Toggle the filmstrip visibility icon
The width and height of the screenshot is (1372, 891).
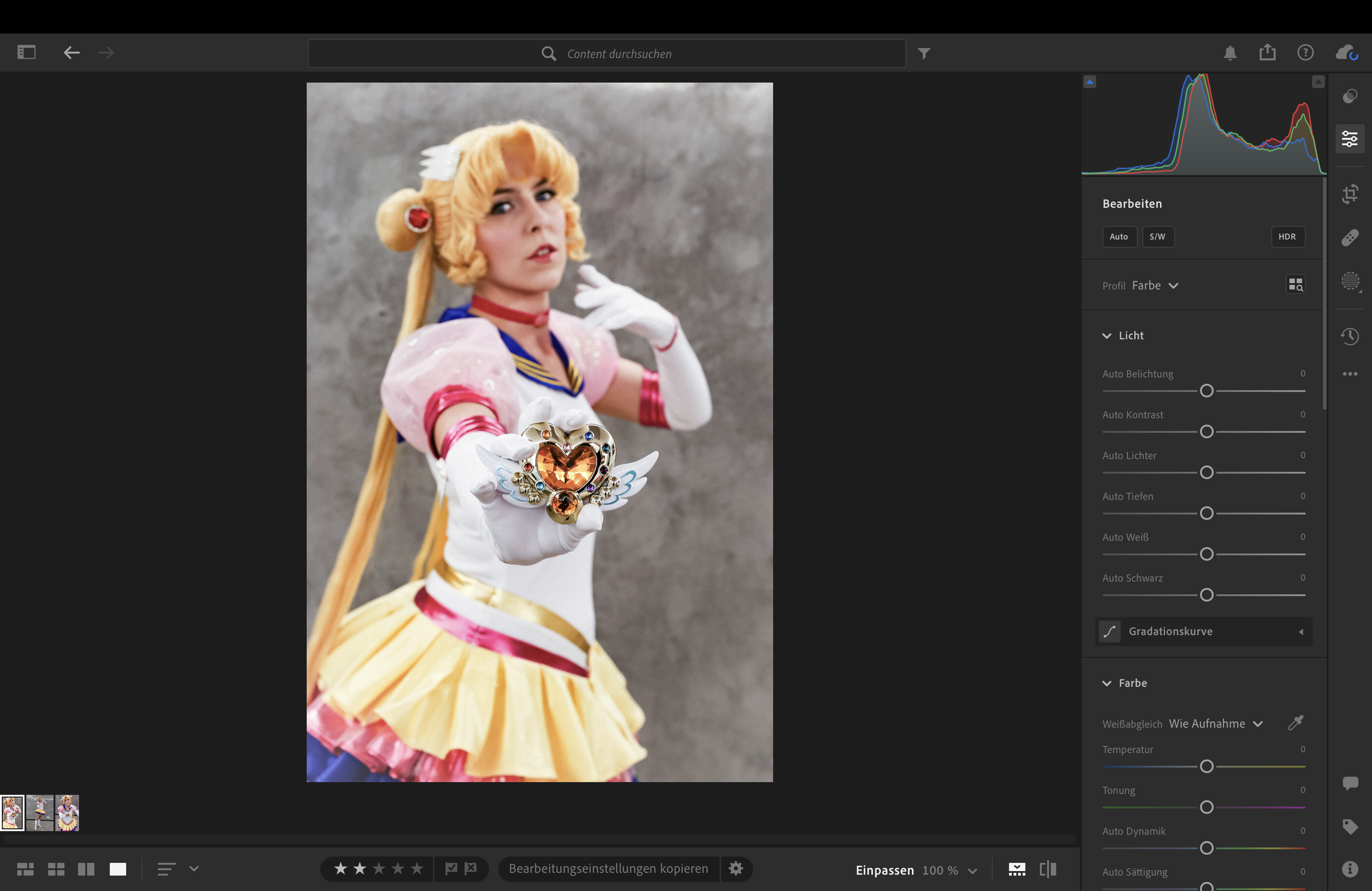pos(1017,869)
